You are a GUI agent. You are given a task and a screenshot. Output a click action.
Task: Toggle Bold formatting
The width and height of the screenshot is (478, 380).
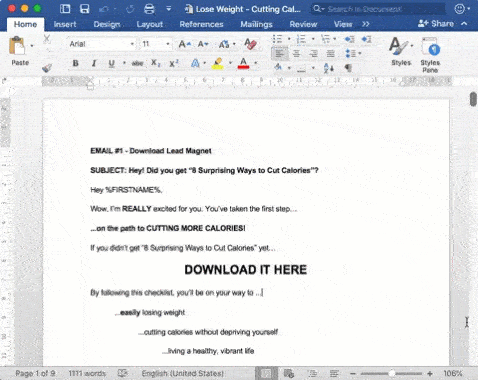tap(76, 63)
